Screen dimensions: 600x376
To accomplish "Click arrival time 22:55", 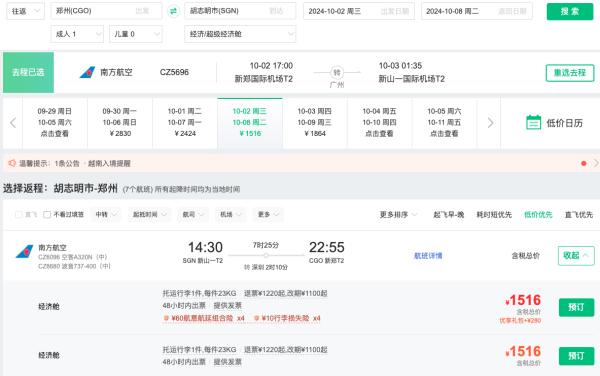I will (x=326, y=247).
